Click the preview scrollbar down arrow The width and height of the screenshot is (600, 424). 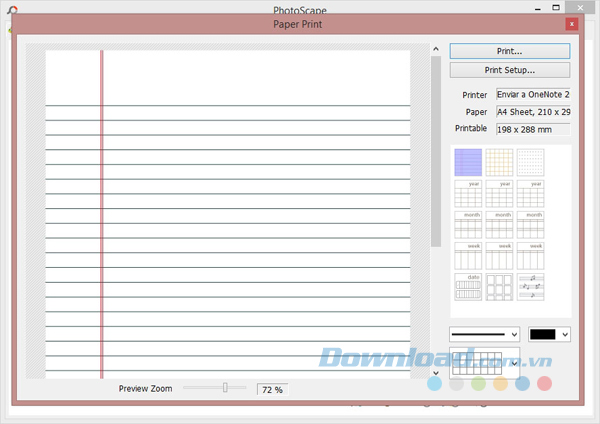point(436,373)
